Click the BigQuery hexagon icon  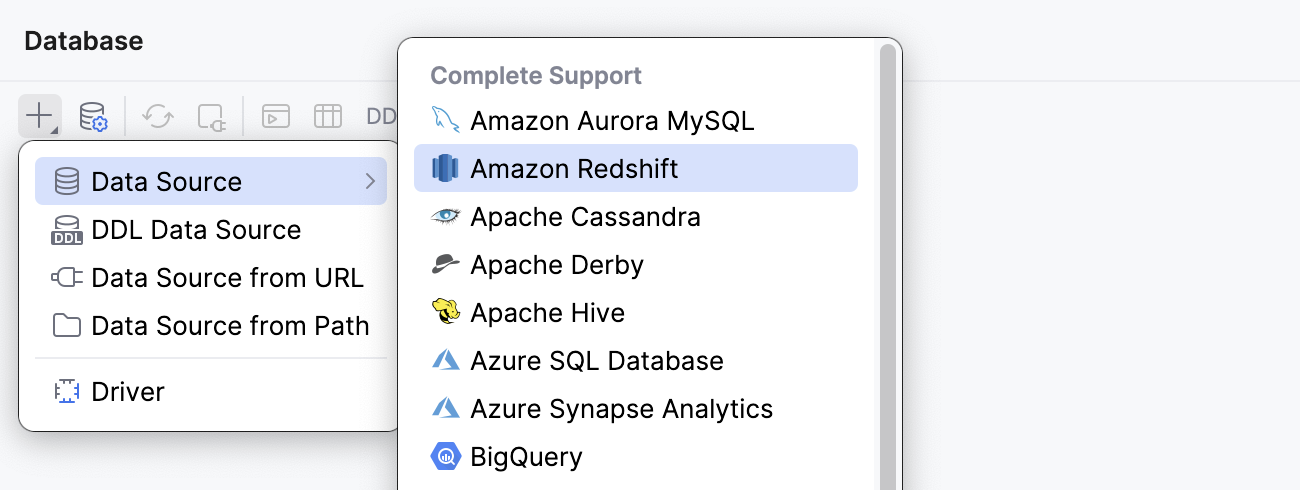click(x=445, y=457)
